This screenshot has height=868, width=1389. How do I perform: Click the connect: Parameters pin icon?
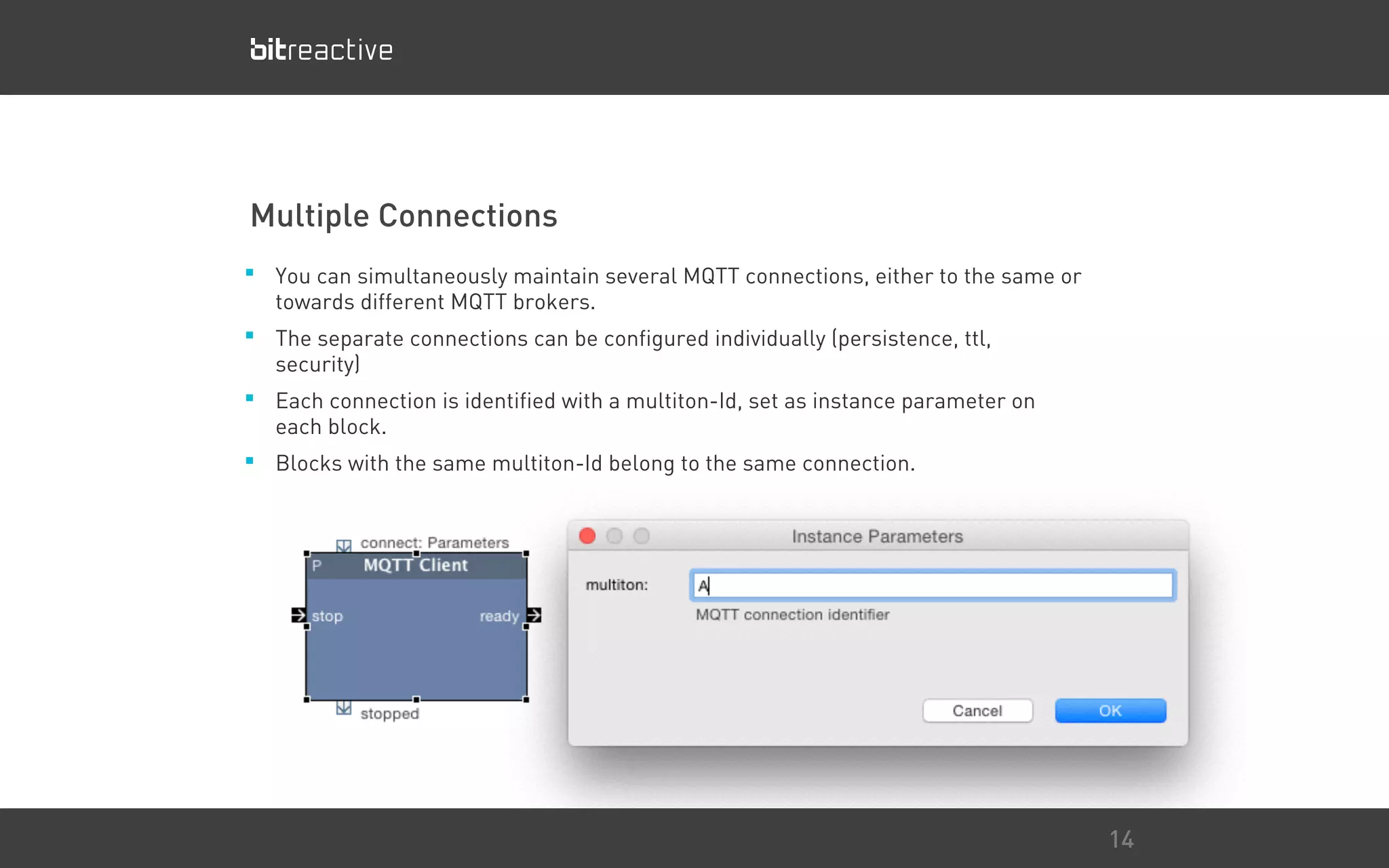[344, 545]
